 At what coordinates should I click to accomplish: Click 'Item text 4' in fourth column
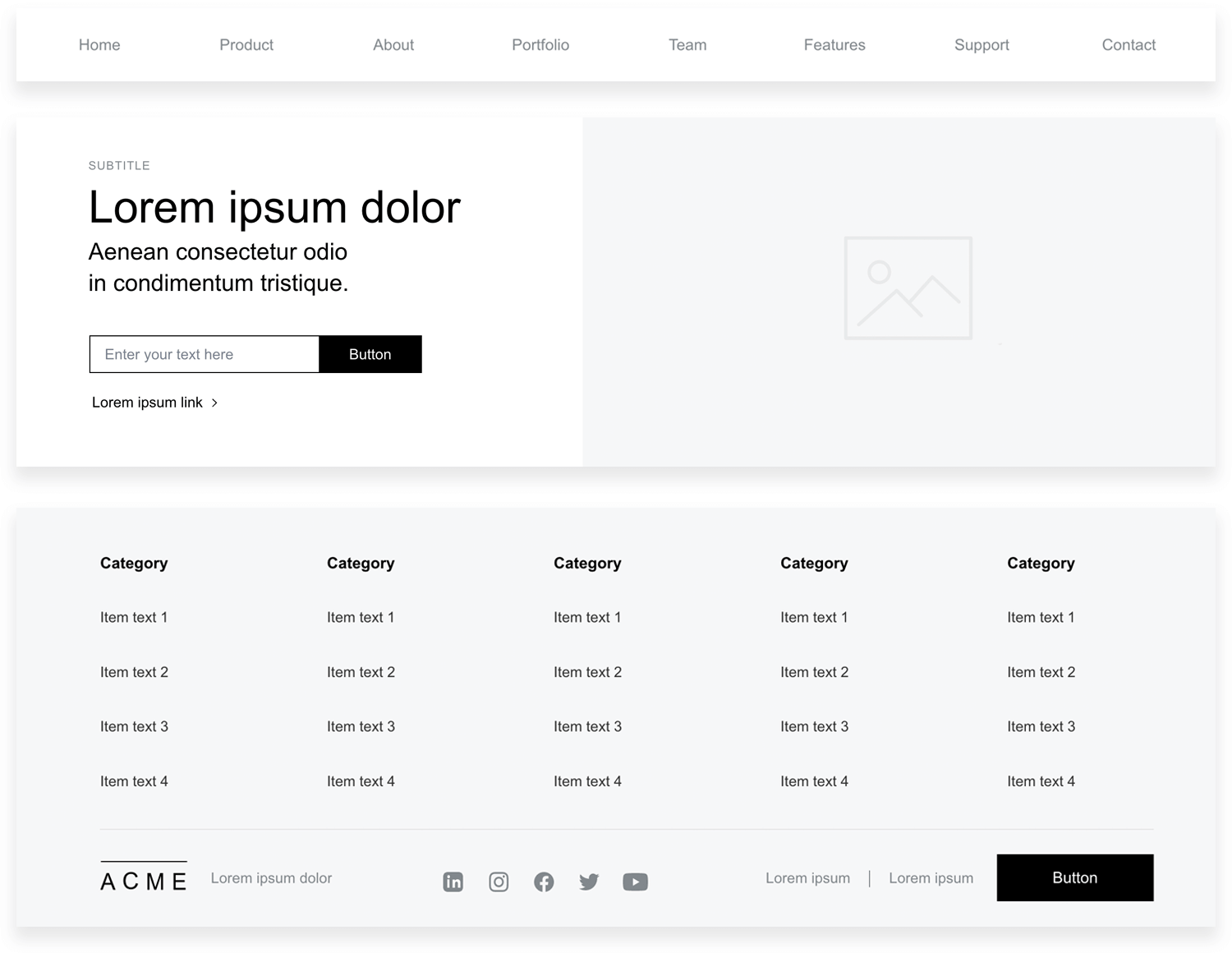click(814, 781)
